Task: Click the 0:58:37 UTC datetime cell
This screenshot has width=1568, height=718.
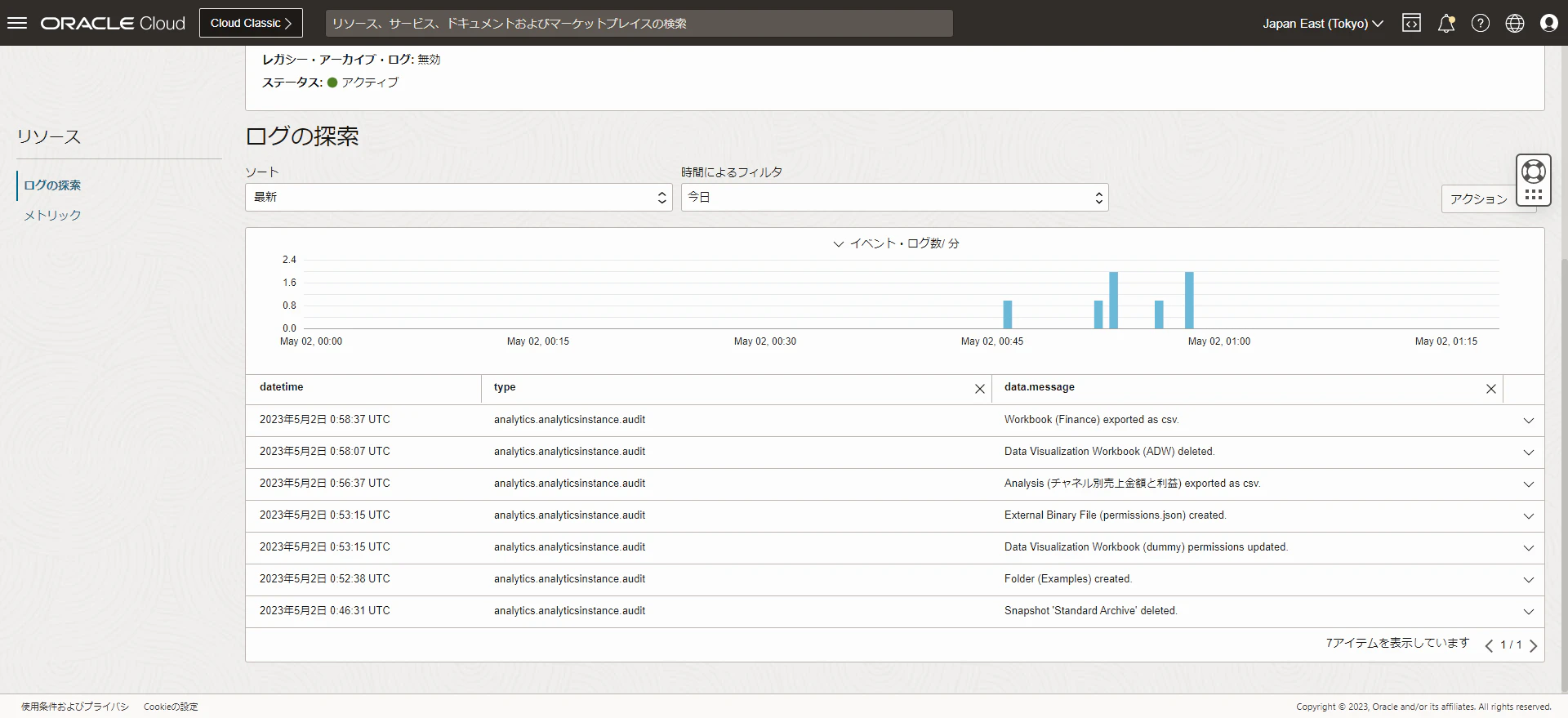Action: point(325,420)
